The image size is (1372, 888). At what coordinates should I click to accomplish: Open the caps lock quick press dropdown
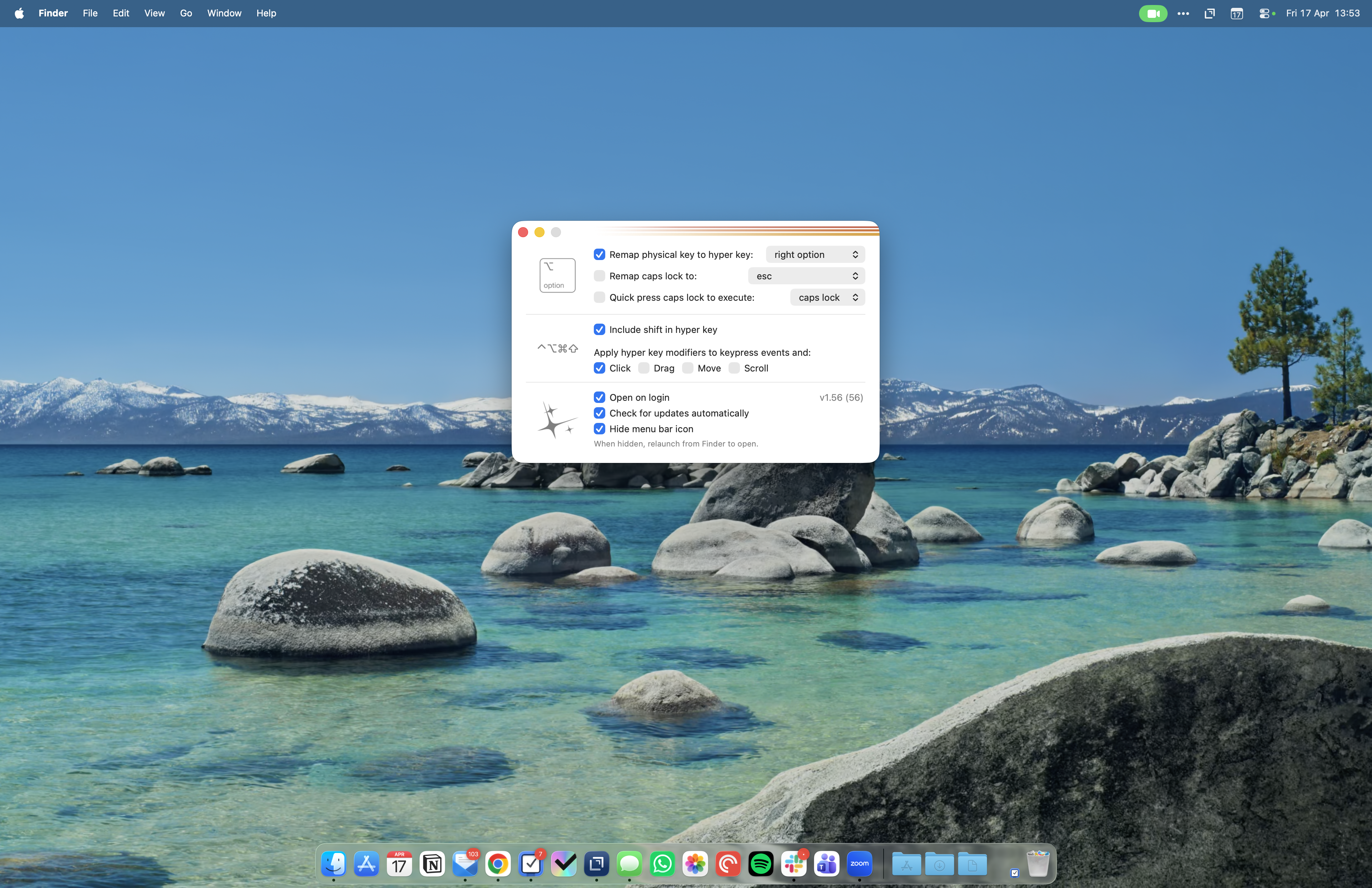coord(827,297)
